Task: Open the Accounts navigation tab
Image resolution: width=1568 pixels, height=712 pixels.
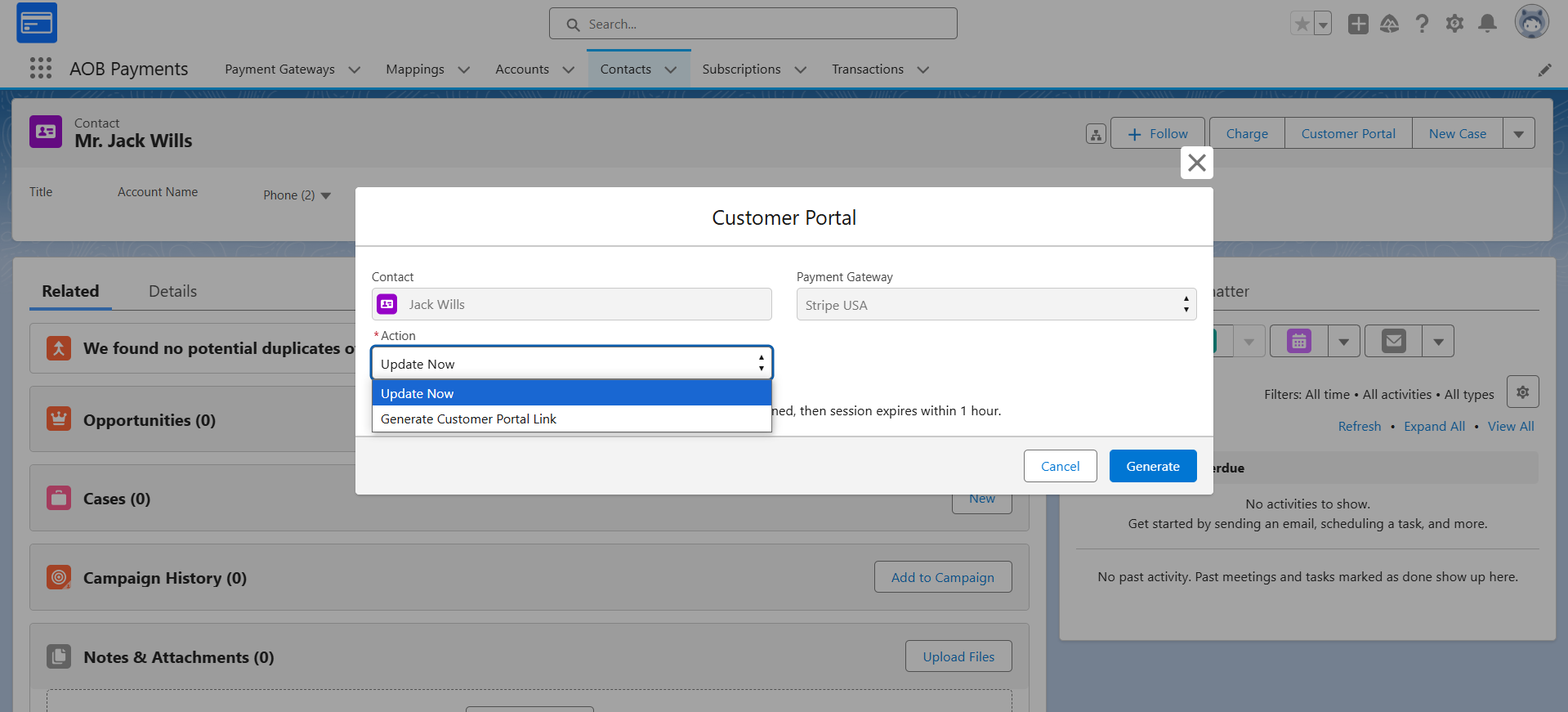Action: 522,69
